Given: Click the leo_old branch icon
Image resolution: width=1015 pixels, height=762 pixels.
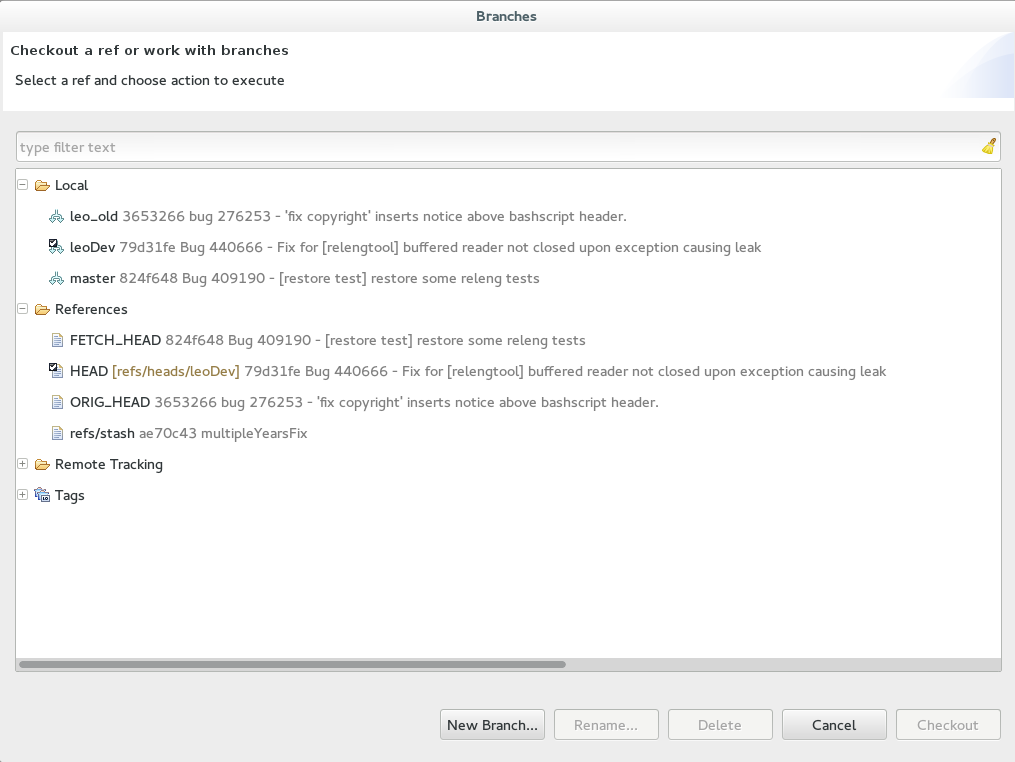Looking at the screenshot, I should tap(57, 216).
